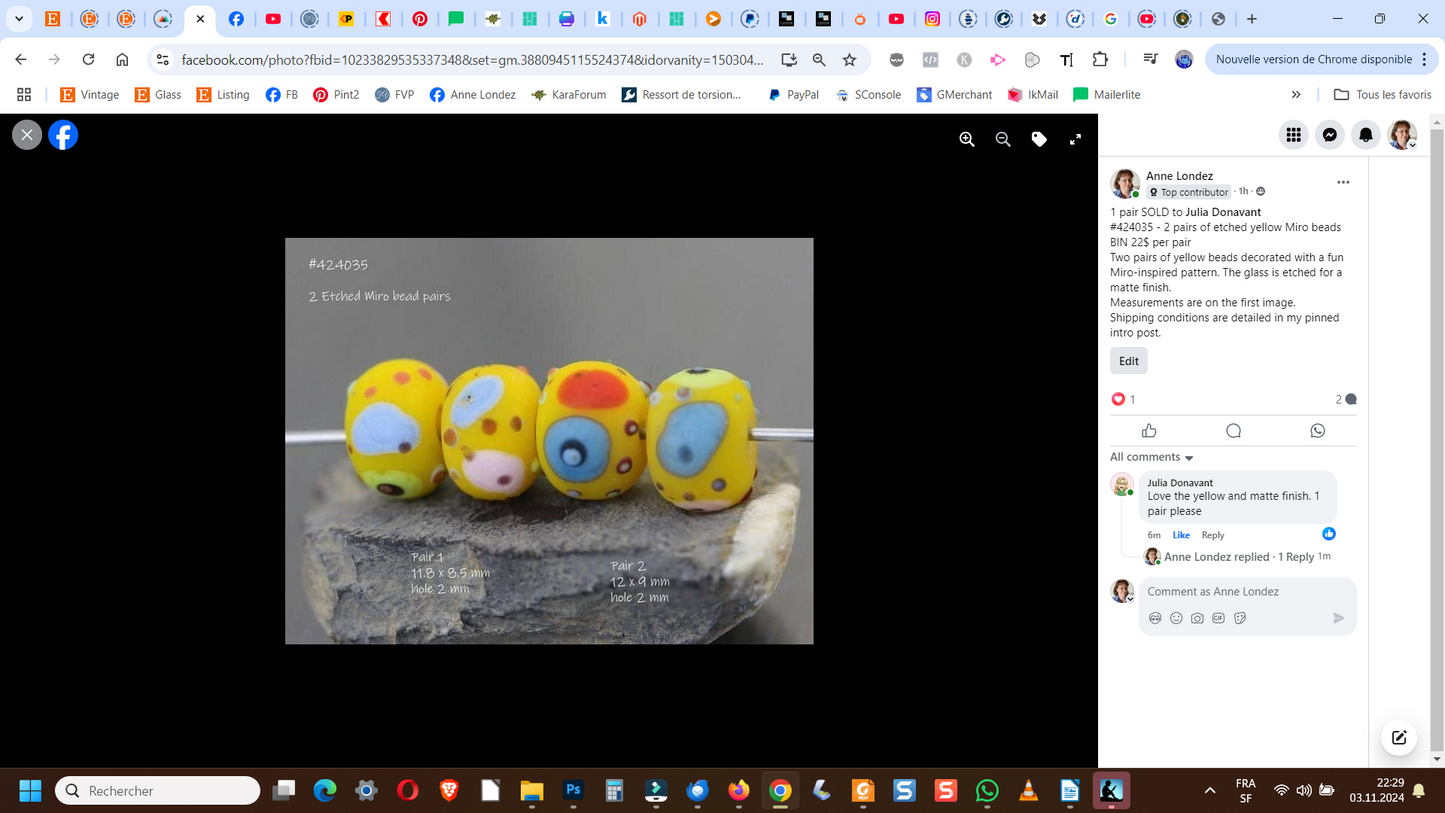Screen dimensions: 1445x813
Task: Open the Facebook notifications bell
Action: click(x=1366, y=135)
